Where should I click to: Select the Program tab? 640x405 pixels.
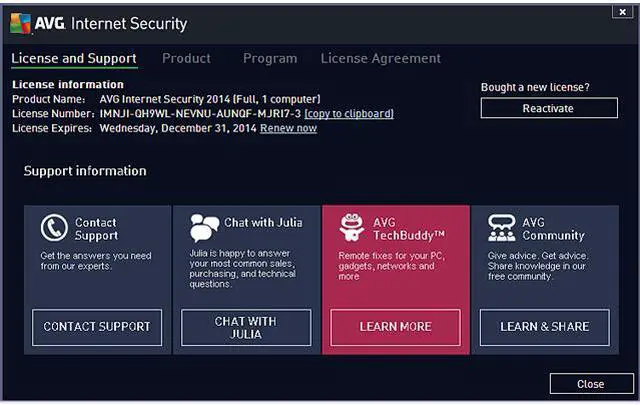[270, 58]
